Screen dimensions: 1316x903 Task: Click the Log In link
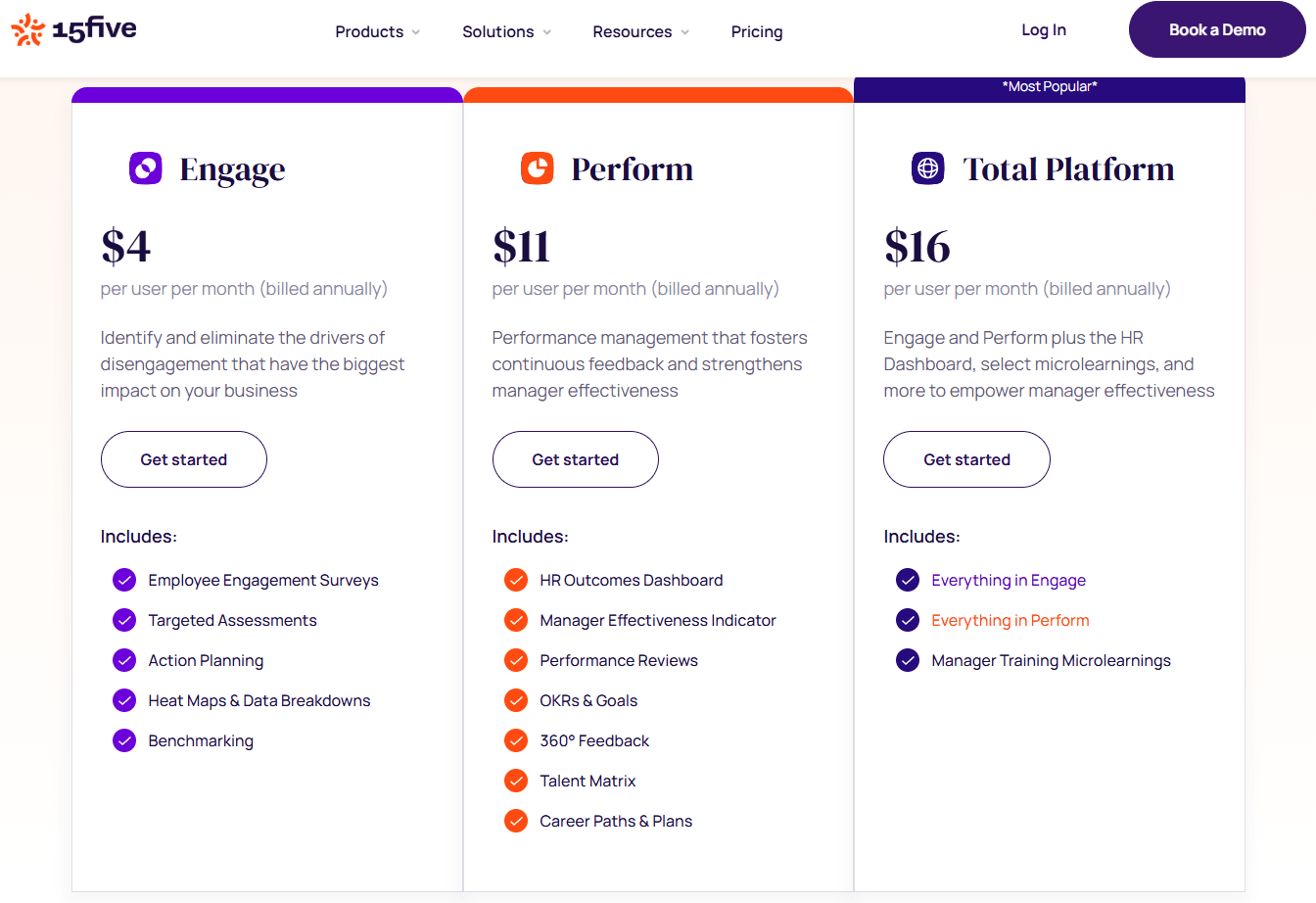tap(1044, 30)
